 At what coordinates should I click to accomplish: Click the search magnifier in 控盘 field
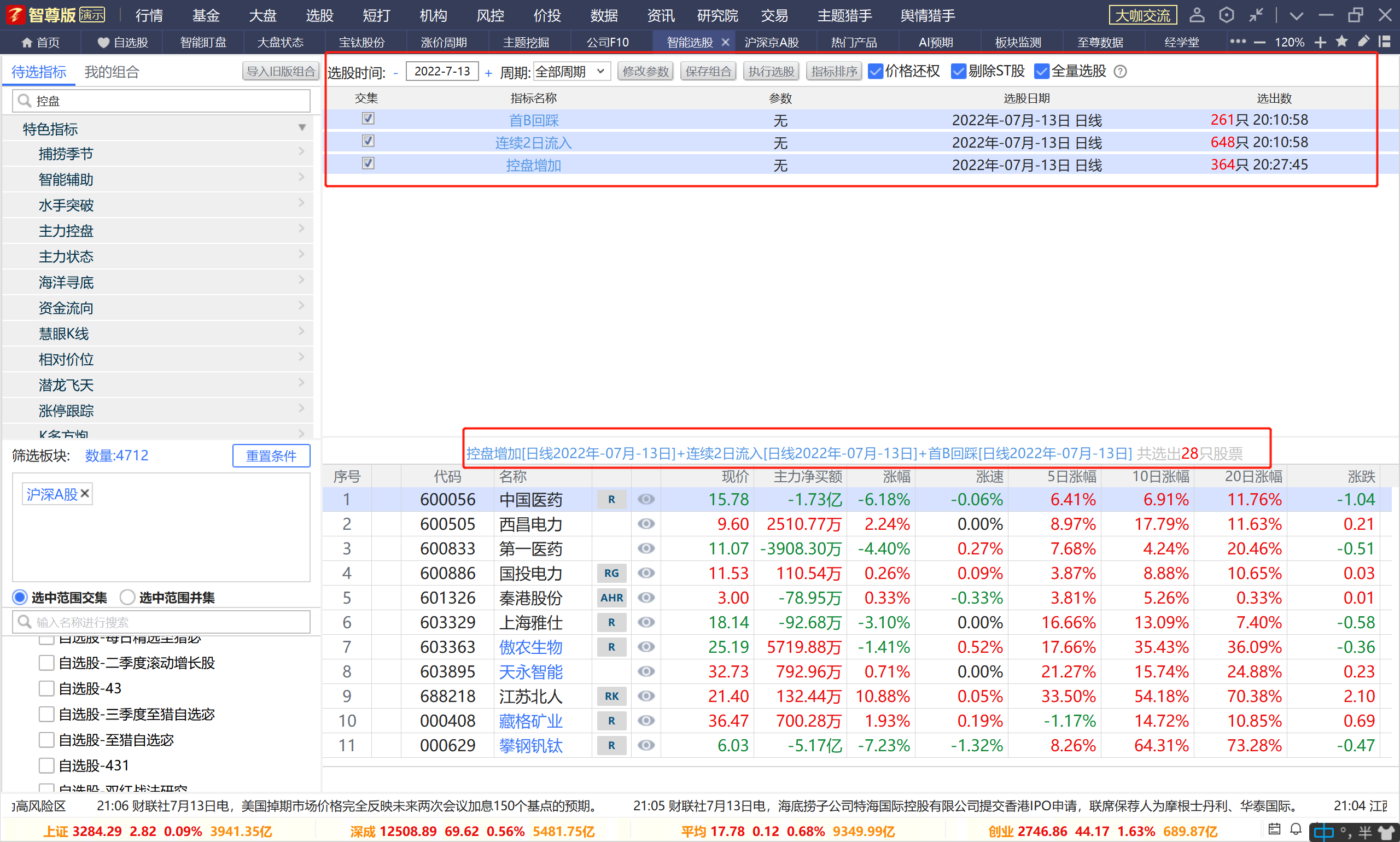click(x=24, y=101)
